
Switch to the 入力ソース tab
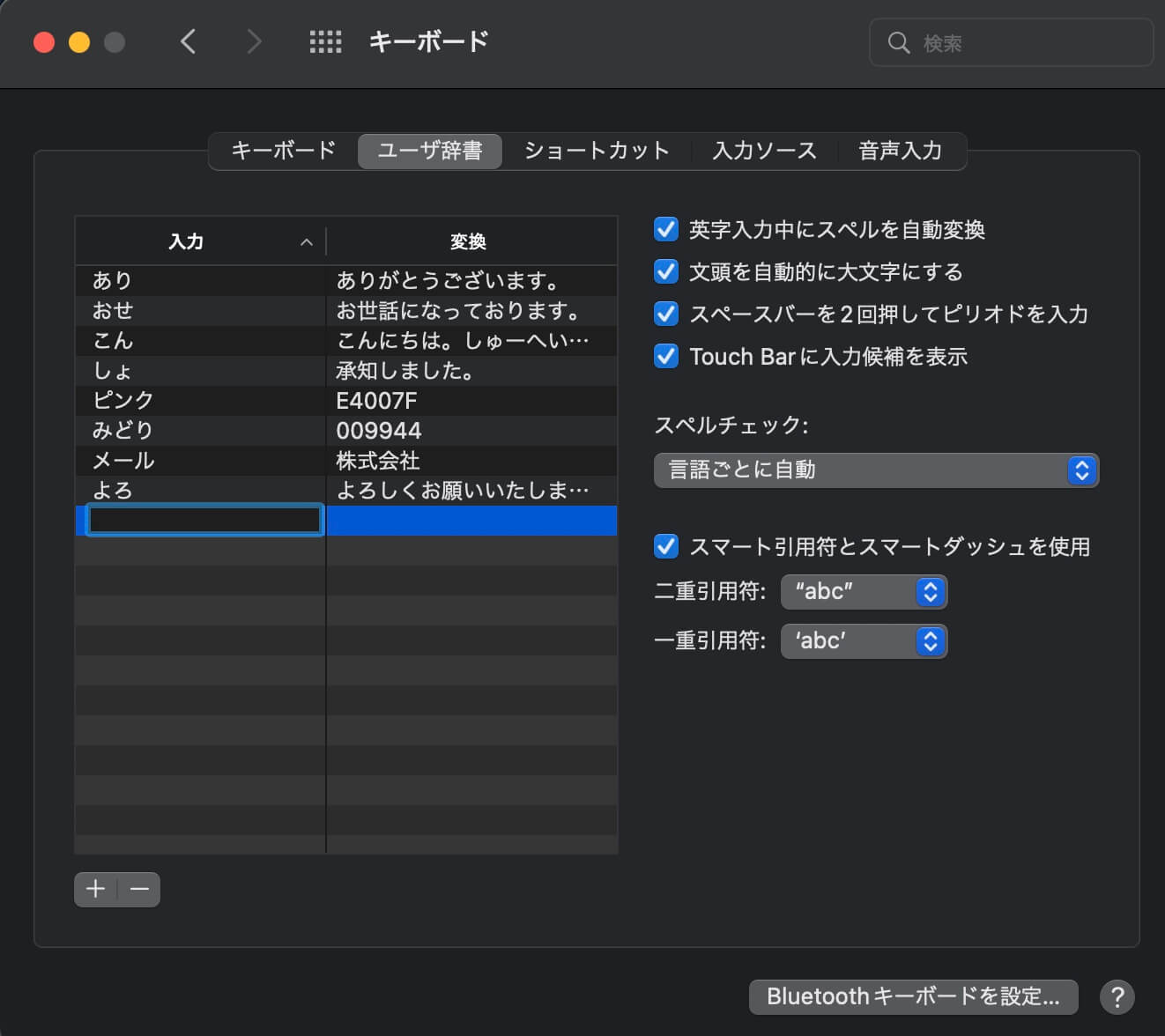tap(764, 151)
